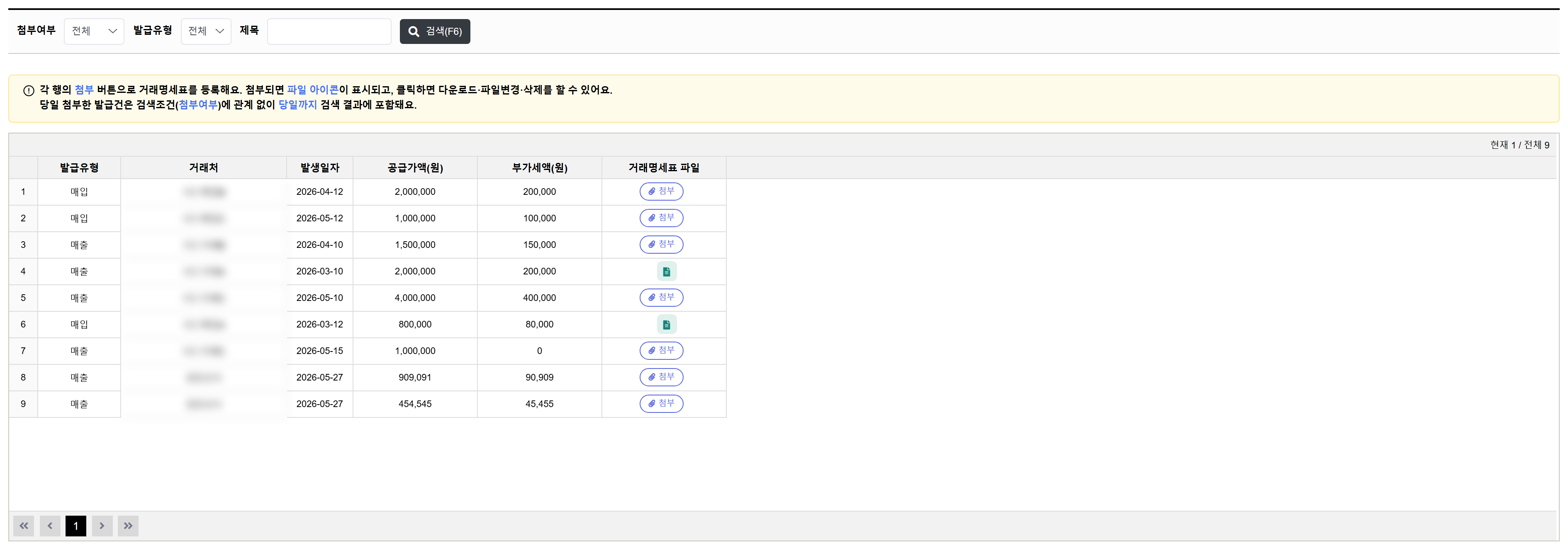Screen dimensions: 1568x548
Task: Click the supply amount 4,000,000
Action: (415, 297)
